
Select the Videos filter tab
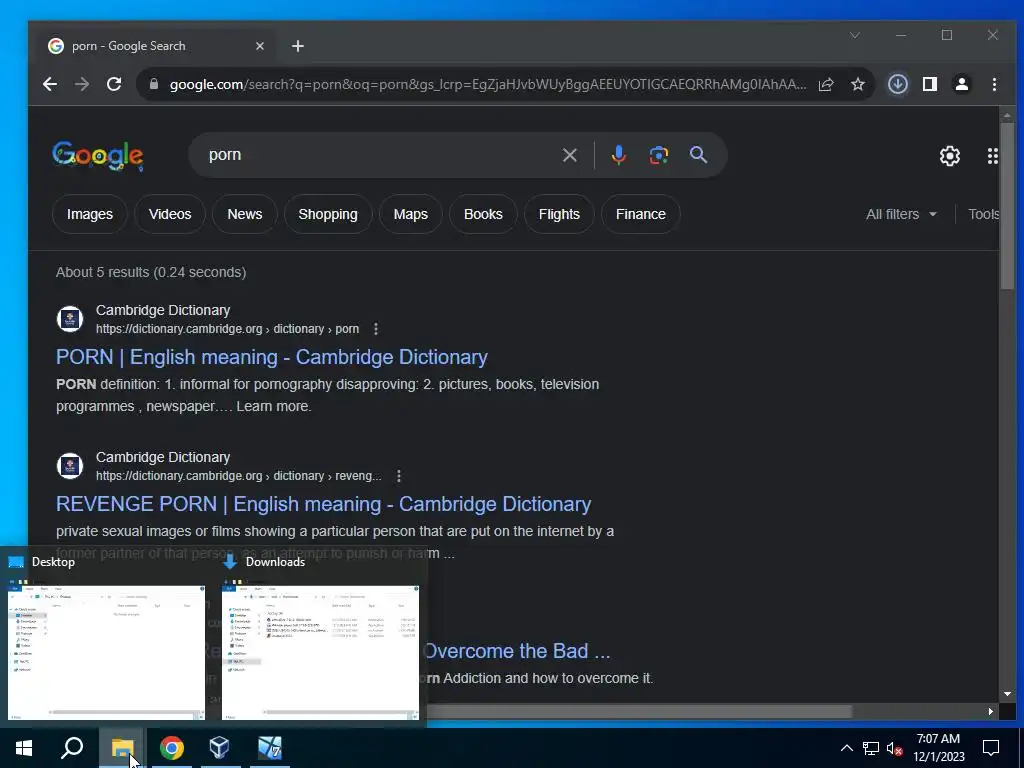coord(170,214)
